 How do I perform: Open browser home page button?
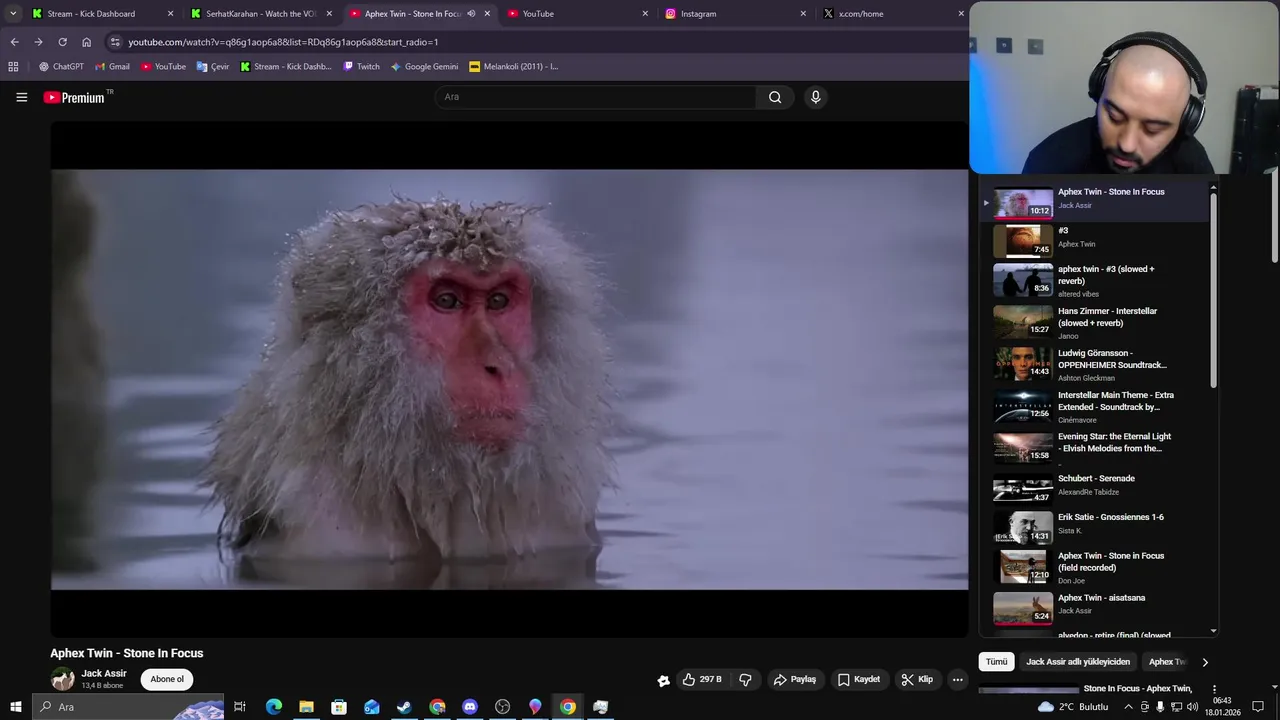click(86, 42)
